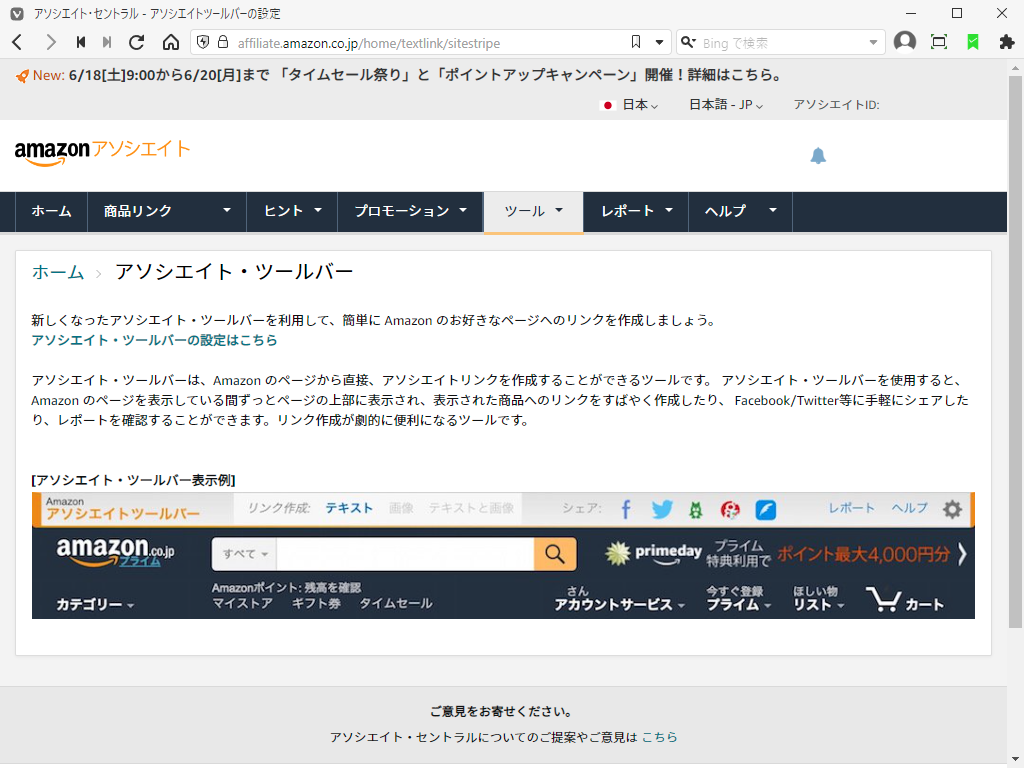
Task: Minimize the browser window
Action: 911,14
